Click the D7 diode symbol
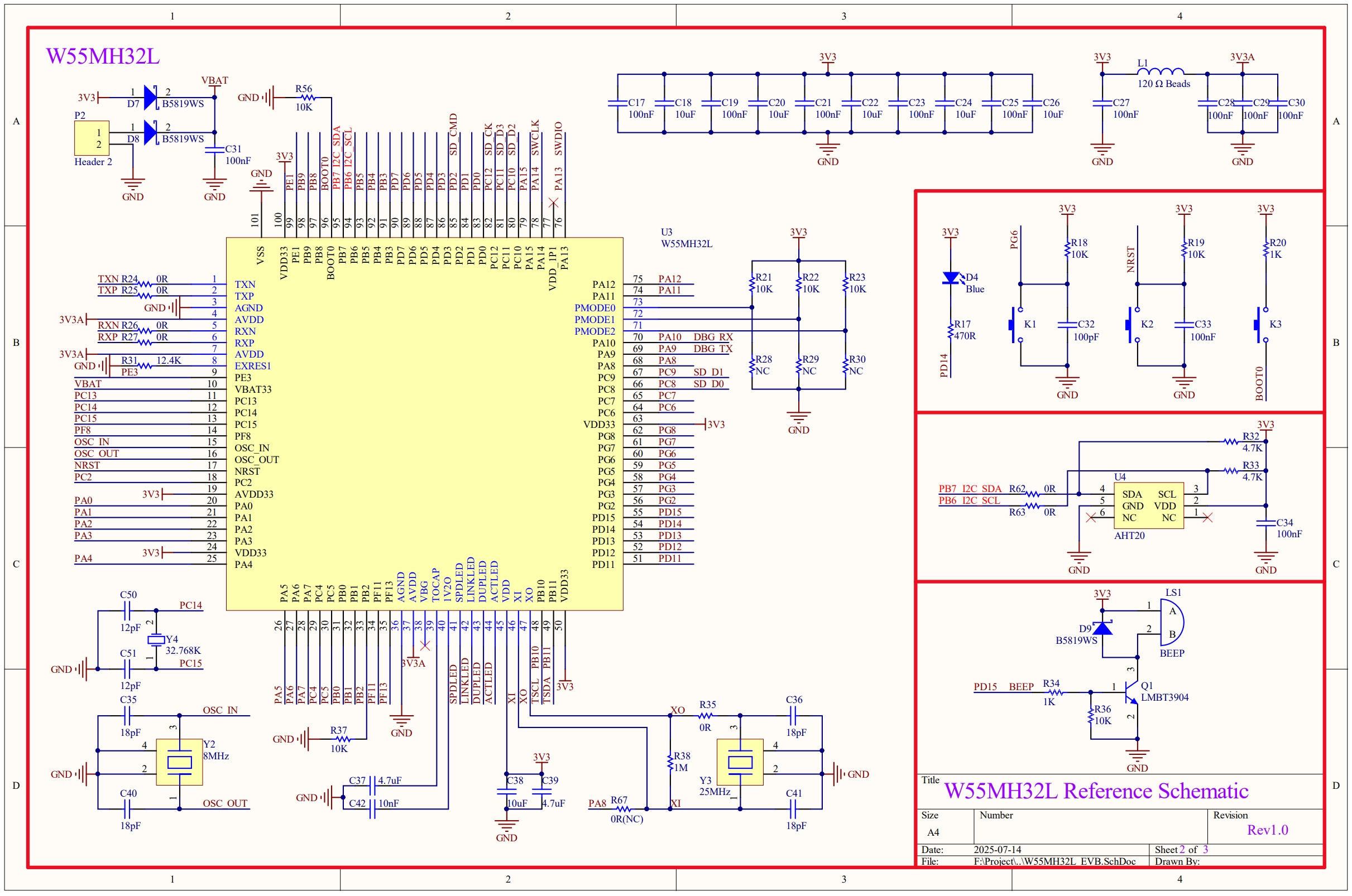Screen dimensions: 1352x896 [151, 97]
